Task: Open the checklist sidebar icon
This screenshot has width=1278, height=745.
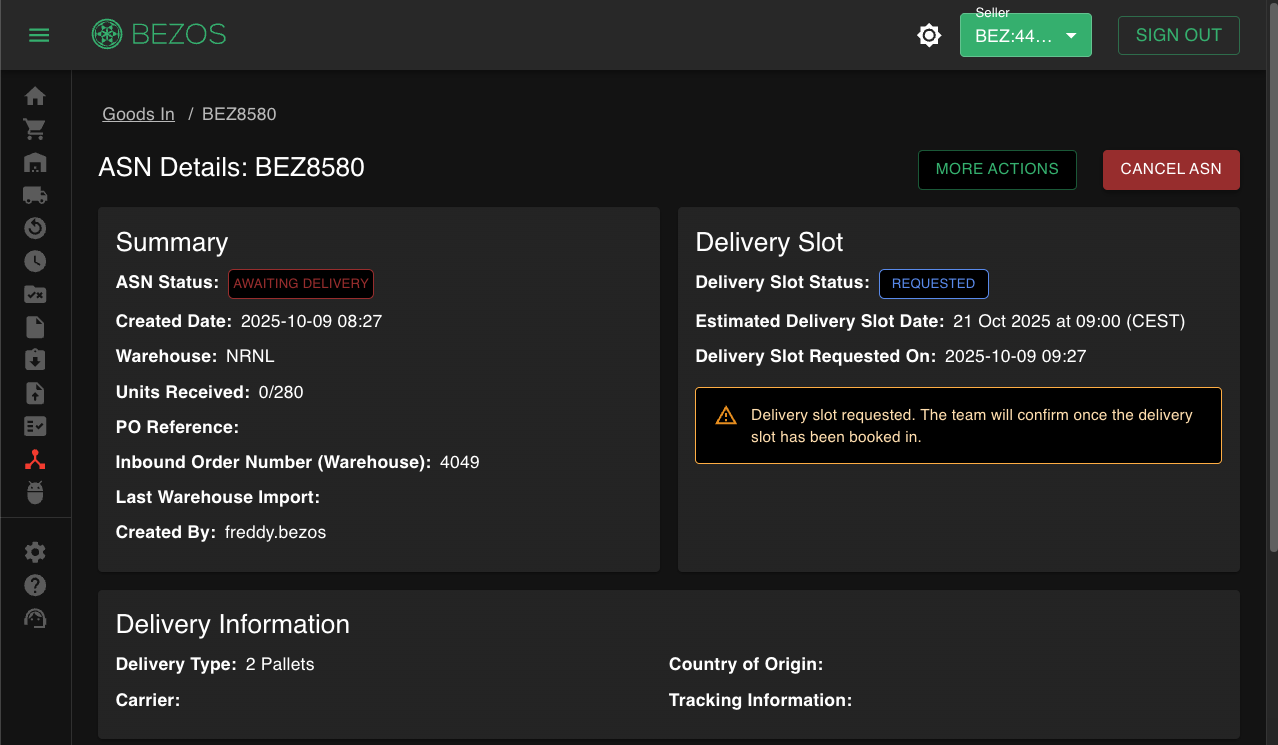Action: tap(35, 426)
